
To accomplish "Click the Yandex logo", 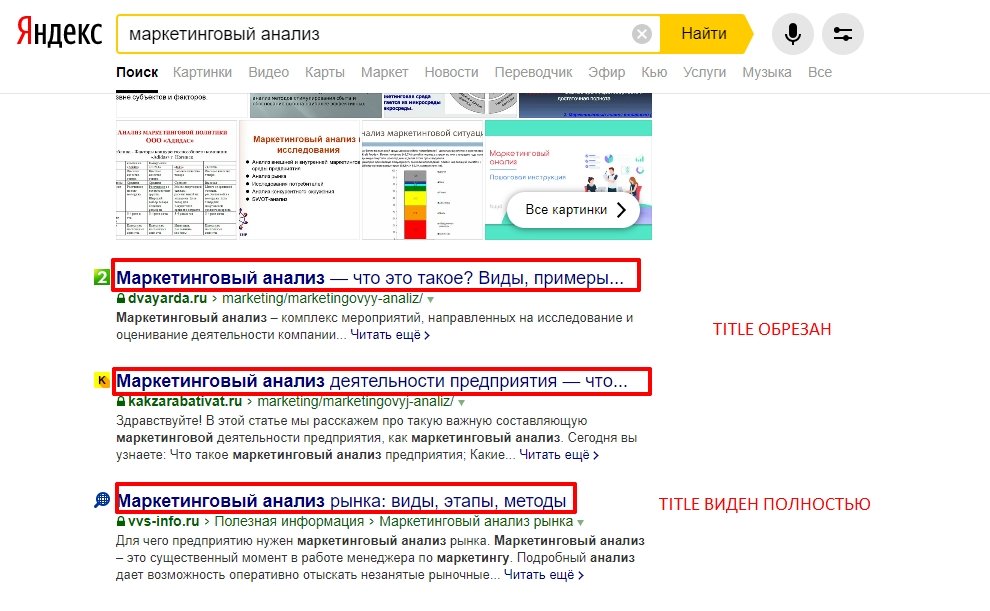I will 59,33.
